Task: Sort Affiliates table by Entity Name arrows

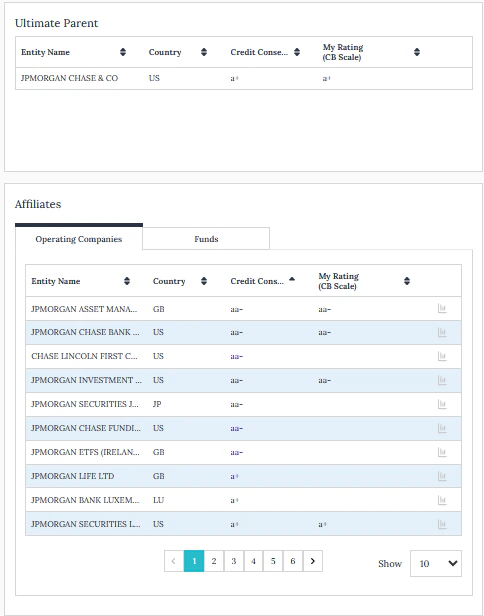Action: 126,281
